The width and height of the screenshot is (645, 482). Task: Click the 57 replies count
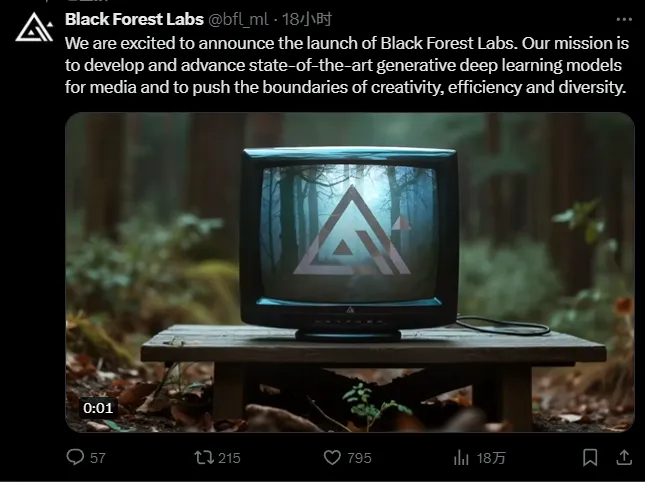click(x=98, y=458)
